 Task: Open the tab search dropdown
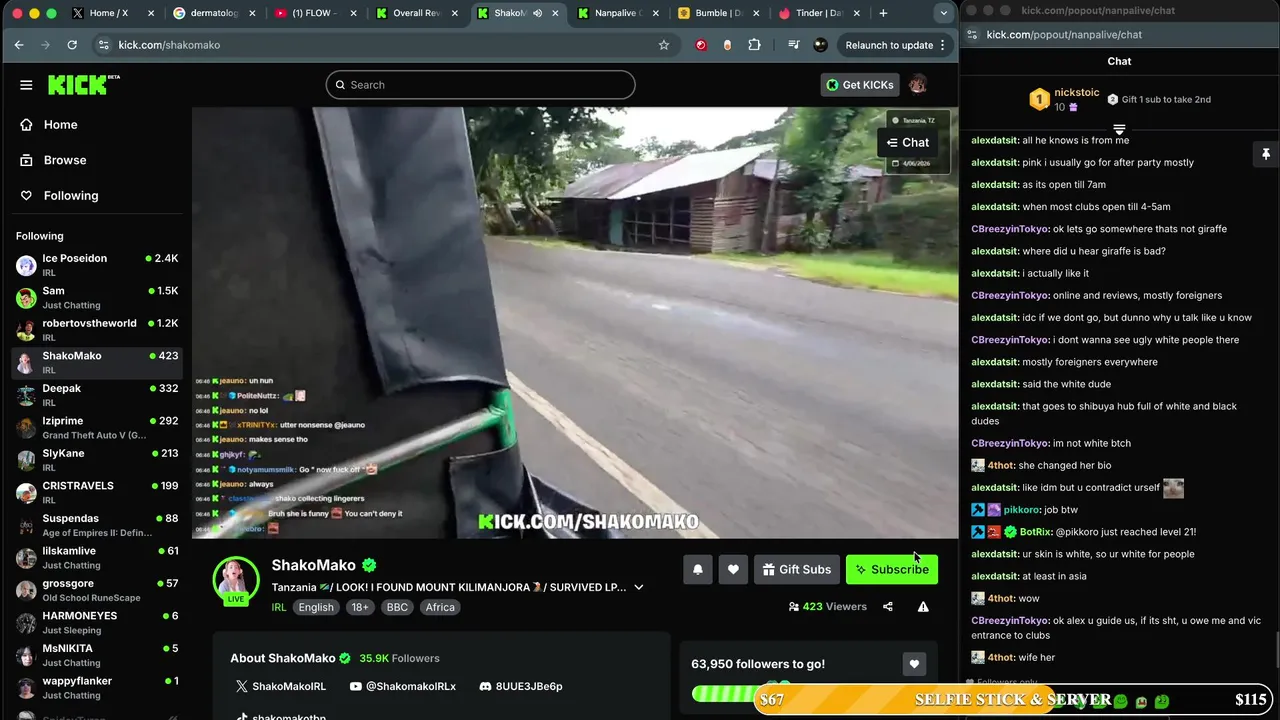944,13
